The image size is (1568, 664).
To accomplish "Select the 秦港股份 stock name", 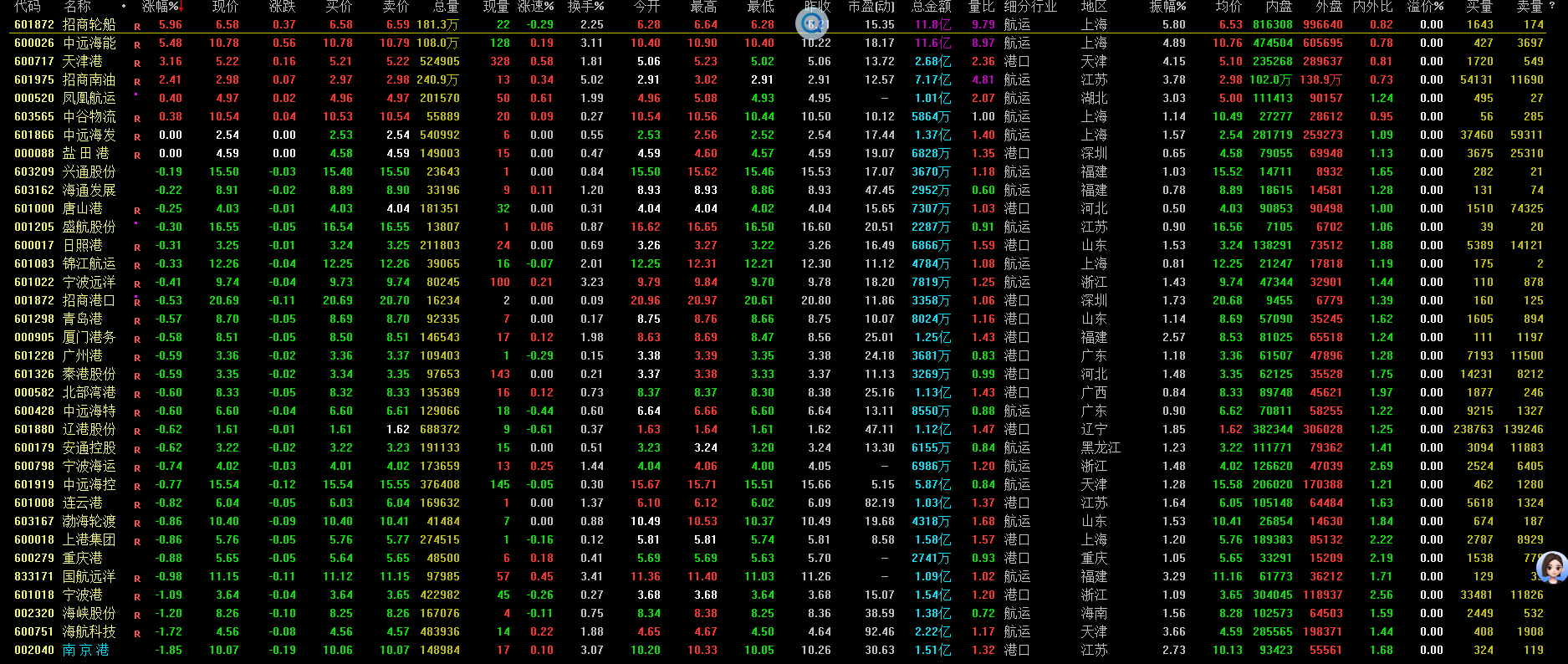I will coord(89,375).
